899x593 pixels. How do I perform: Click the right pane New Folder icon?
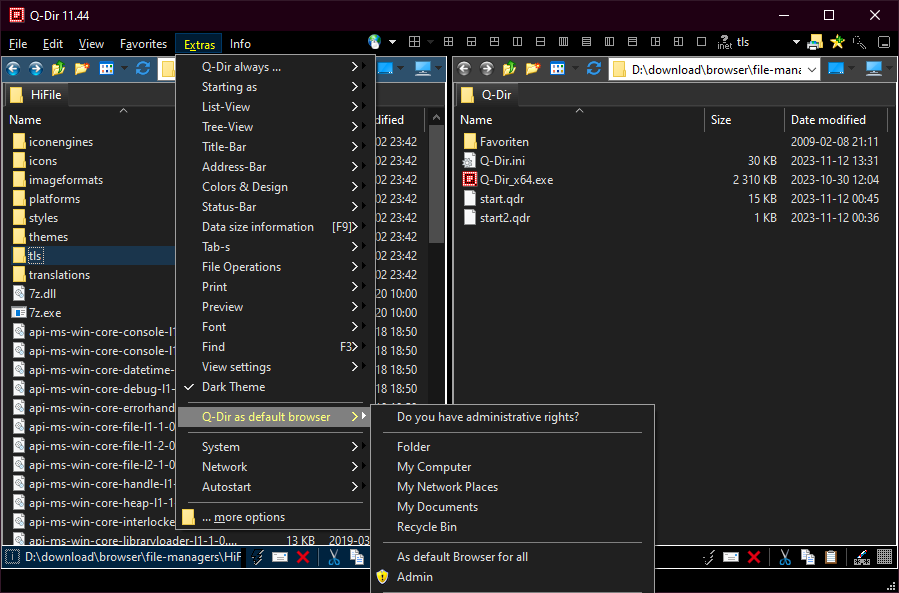tap(534, 69)
